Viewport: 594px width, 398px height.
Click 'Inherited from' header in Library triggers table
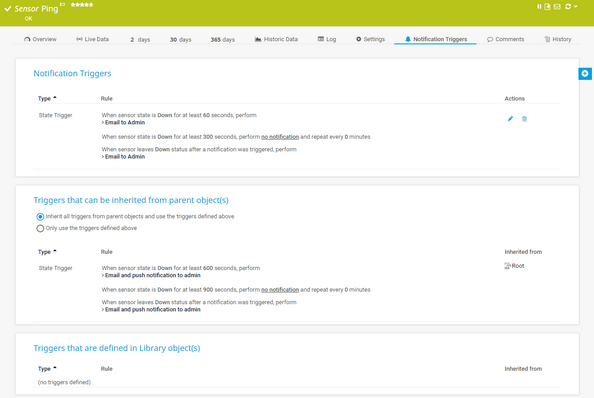(523, 369)
